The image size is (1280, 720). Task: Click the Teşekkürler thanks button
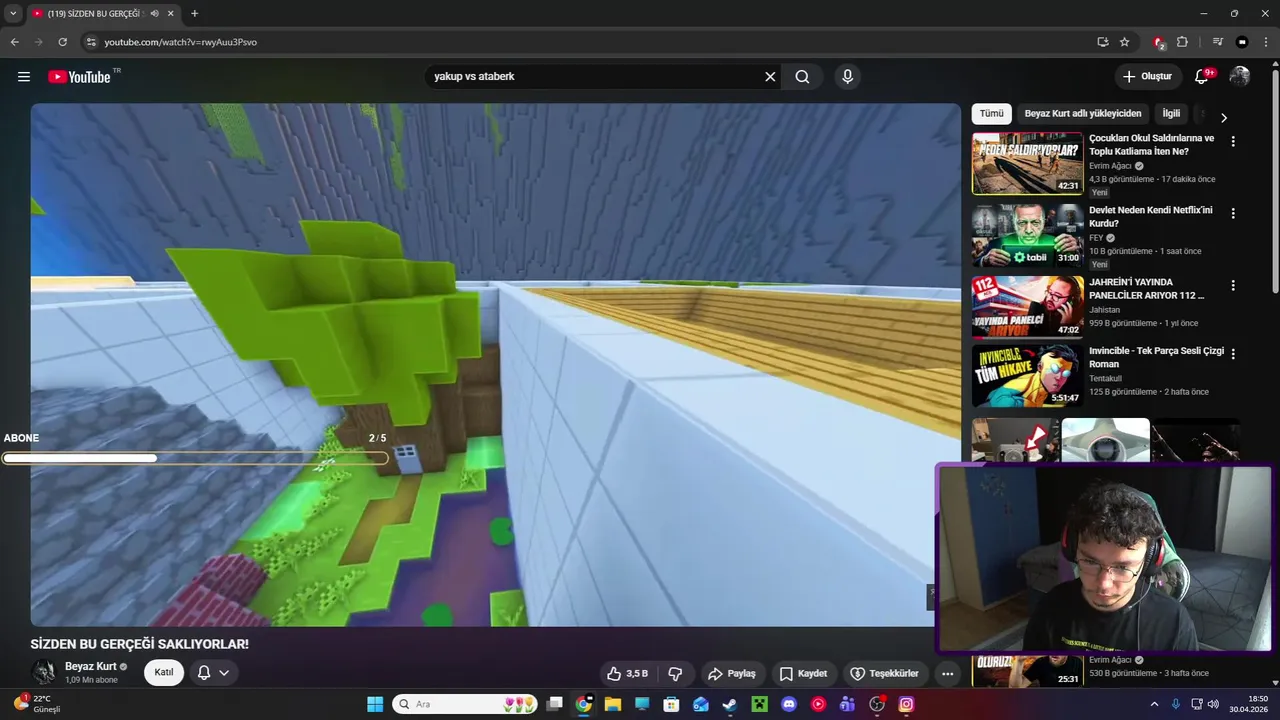(884, 673)
